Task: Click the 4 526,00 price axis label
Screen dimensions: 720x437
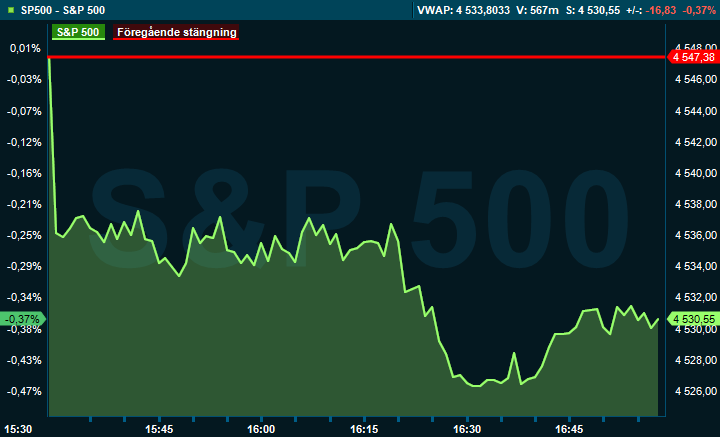Action: click(696, 391)
